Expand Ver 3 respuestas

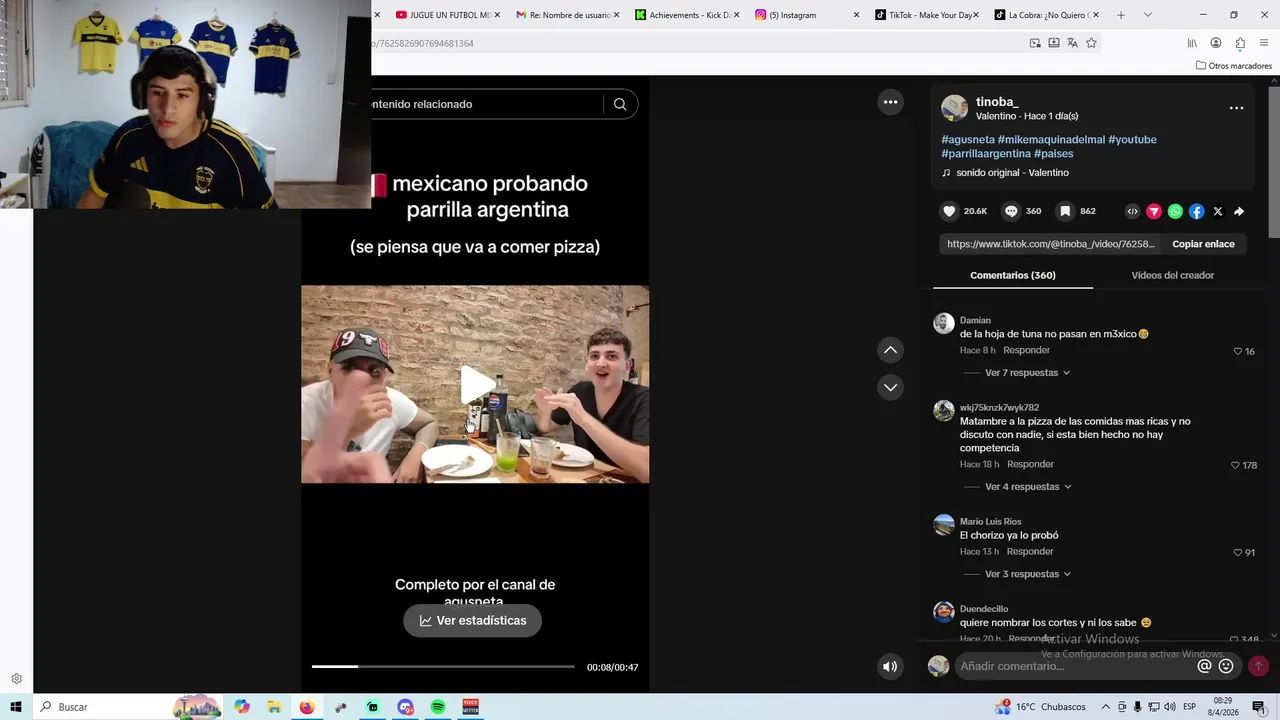point(1028,574)
